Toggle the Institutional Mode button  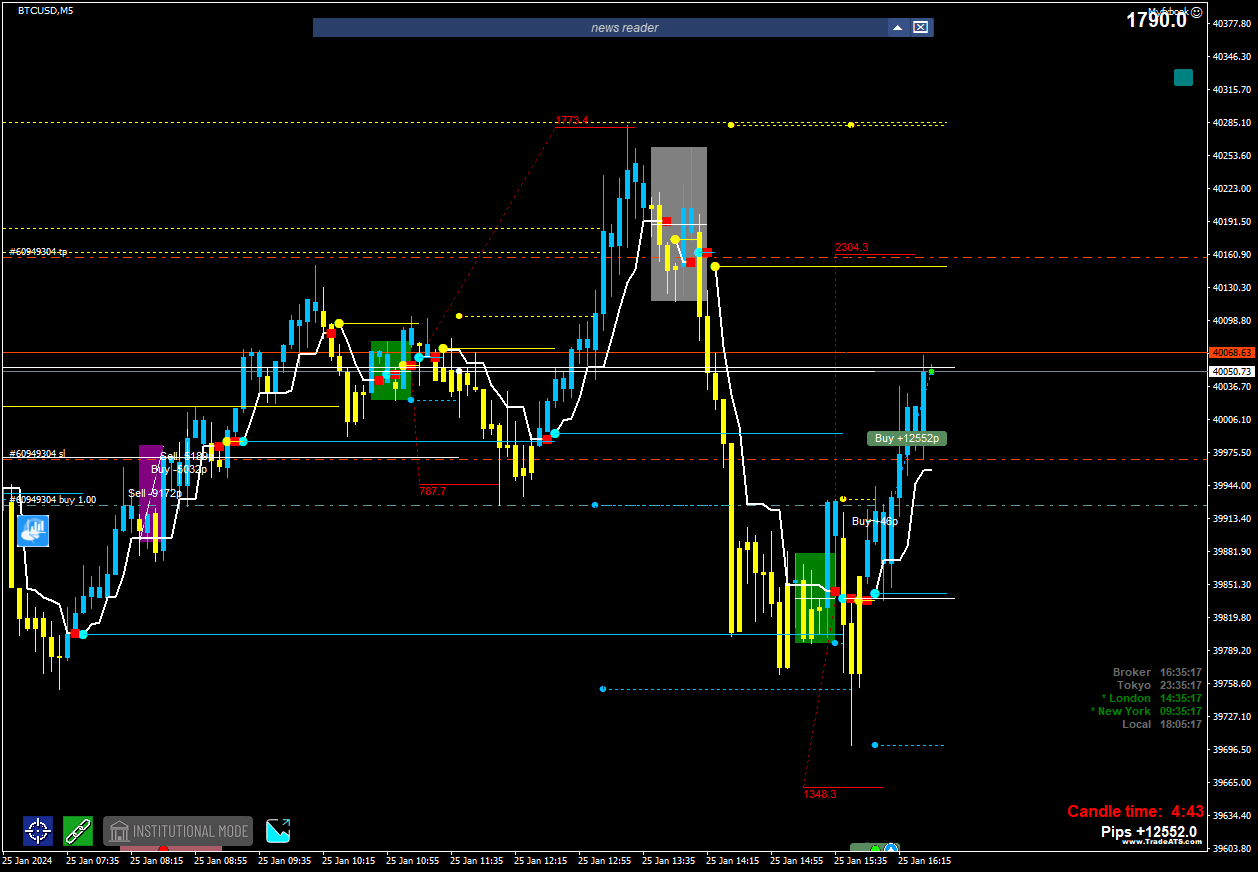coord(178,831)
